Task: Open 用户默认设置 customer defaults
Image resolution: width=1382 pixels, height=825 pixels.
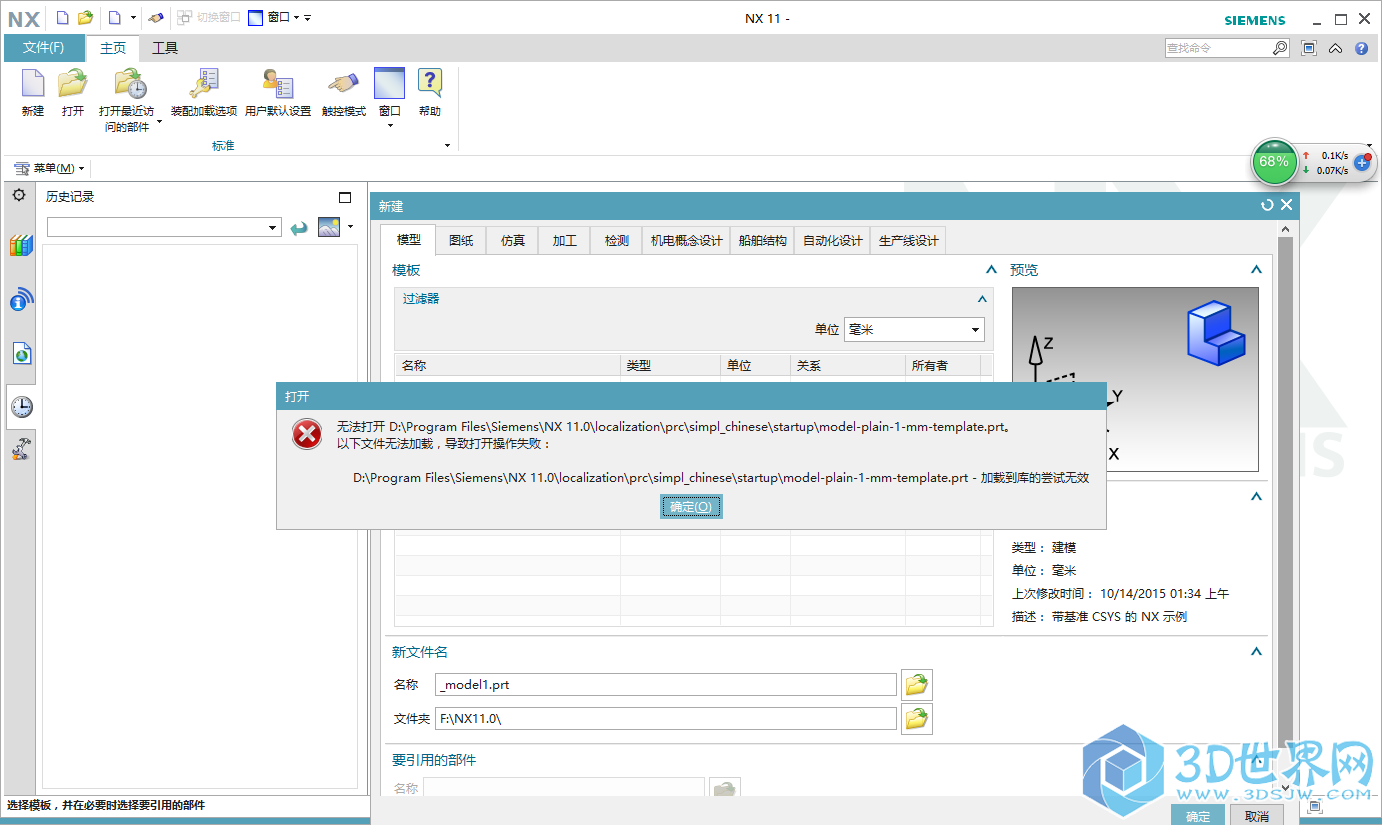Action: click(278, 84)
